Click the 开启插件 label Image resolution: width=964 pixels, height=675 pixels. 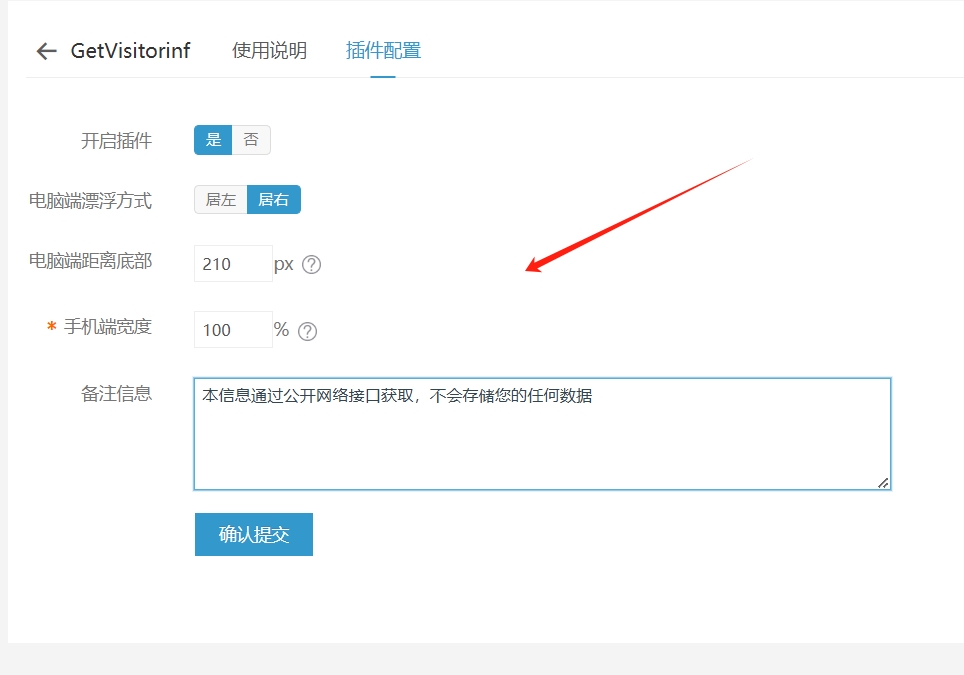click(116, 141)
